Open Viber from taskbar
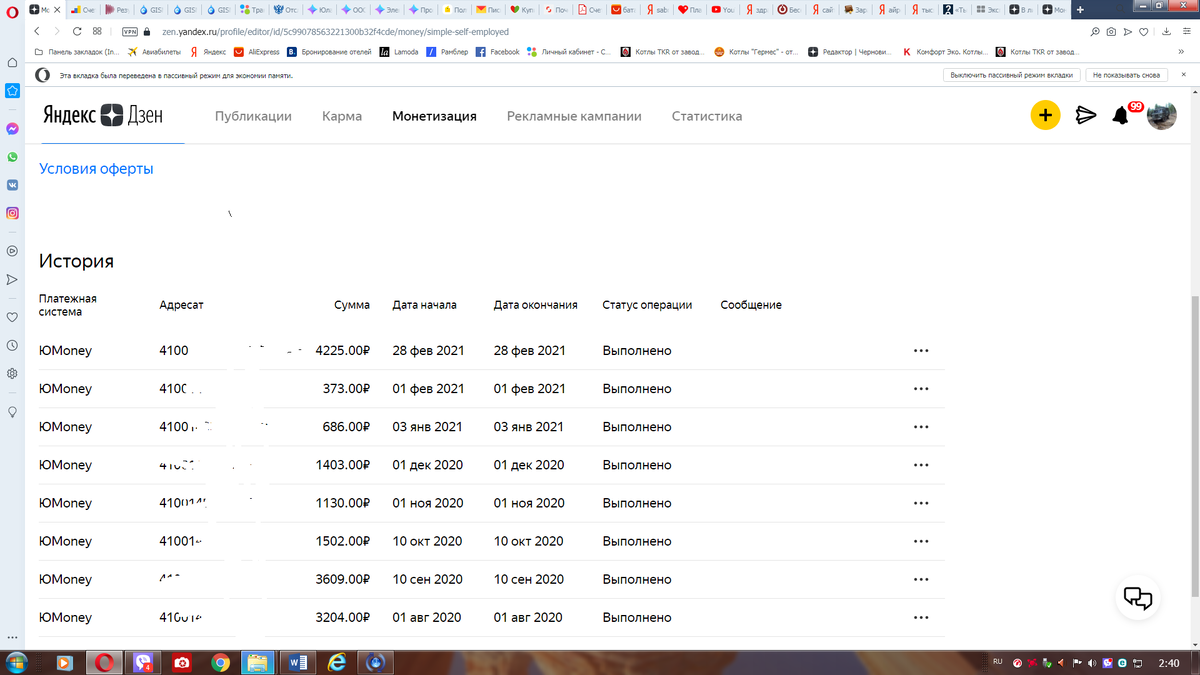This screenshot has height=675, width=1200. tap(144, 662)
